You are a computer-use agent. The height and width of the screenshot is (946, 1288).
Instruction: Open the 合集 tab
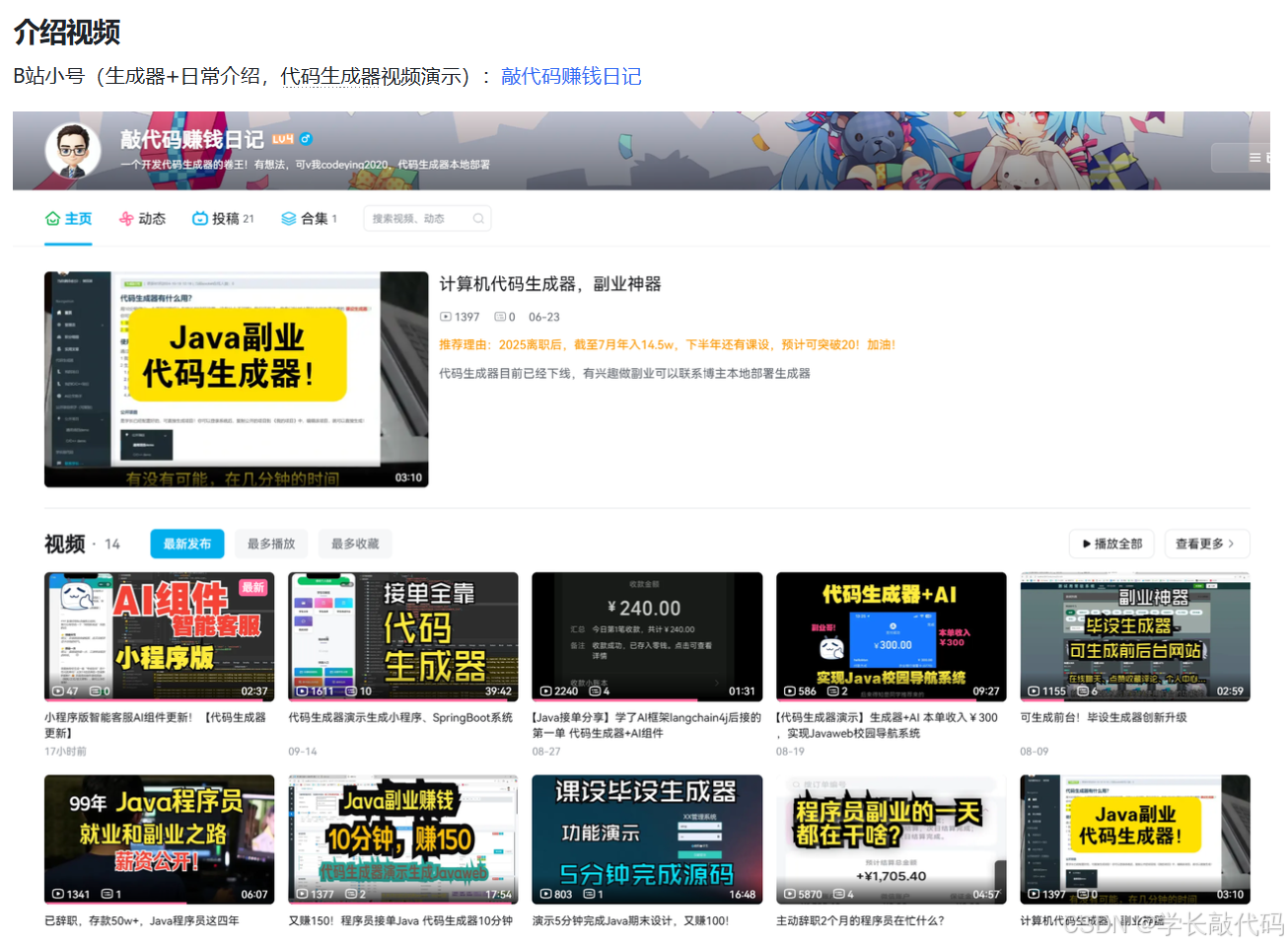click(x=311, y=218)
